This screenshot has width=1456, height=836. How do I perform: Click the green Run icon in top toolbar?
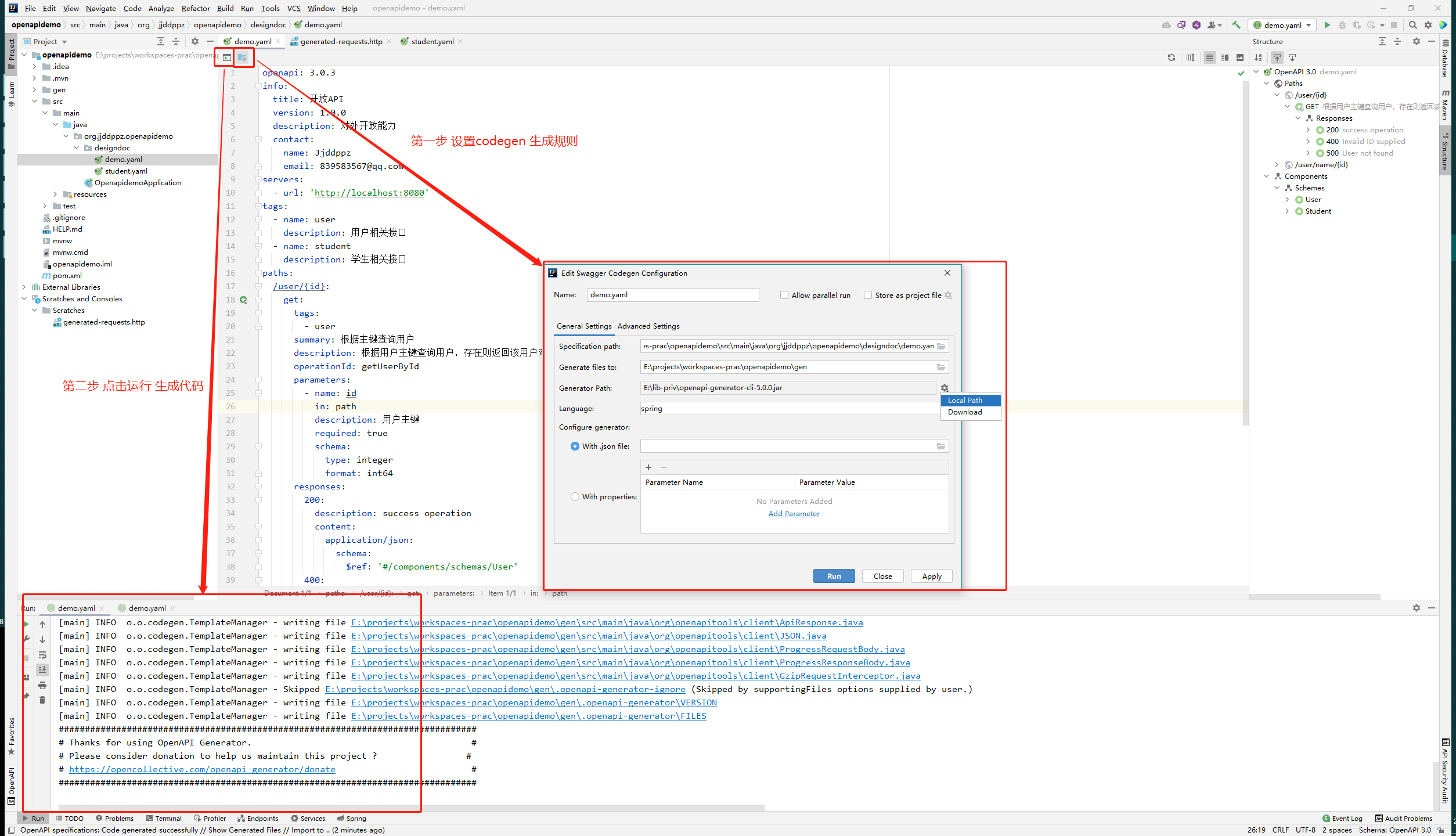click(x=1327, y=25)
